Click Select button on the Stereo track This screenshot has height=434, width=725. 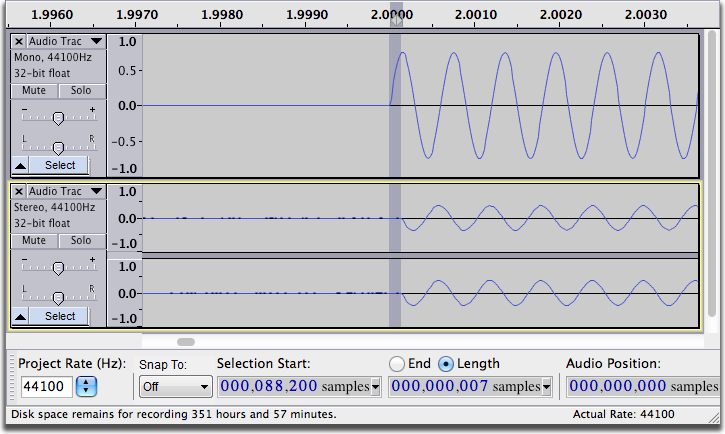[x=60, y=316]
